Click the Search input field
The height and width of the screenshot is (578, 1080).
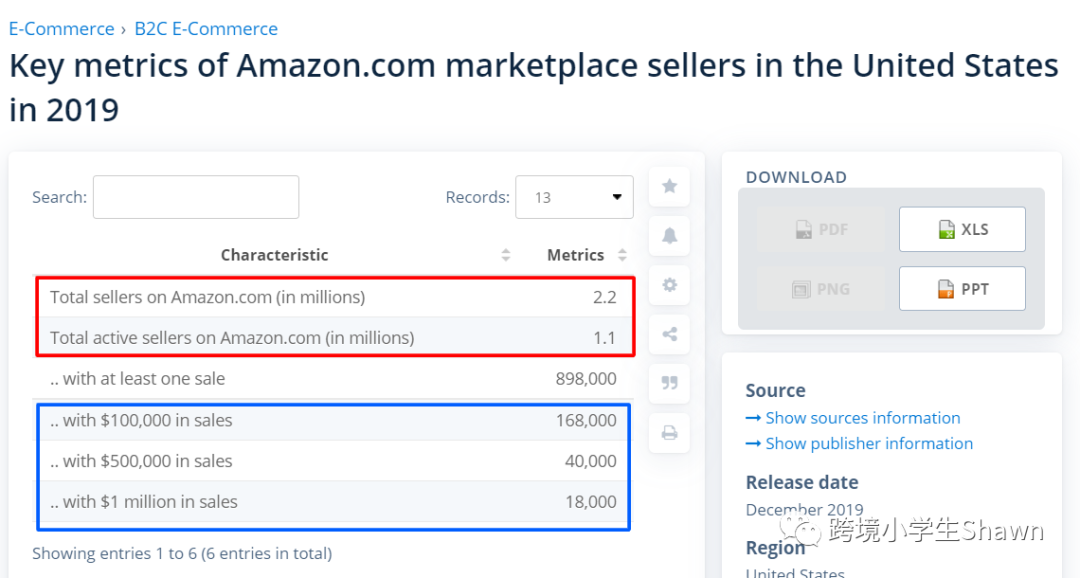click(x=196, y=197)
